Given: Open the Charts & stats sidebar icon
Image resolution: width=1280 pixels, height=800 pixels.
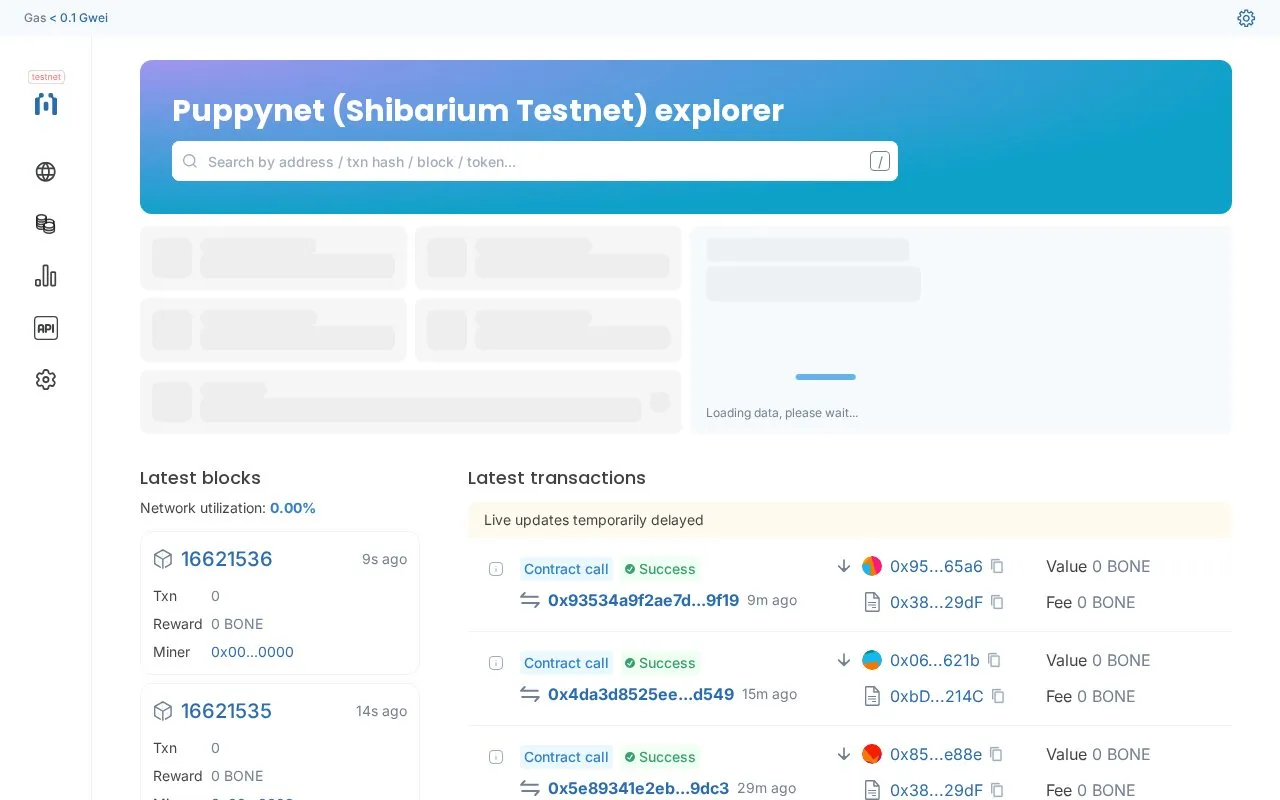Looking at the screenshot, I should pyautogui.click(x=46, y=276).
